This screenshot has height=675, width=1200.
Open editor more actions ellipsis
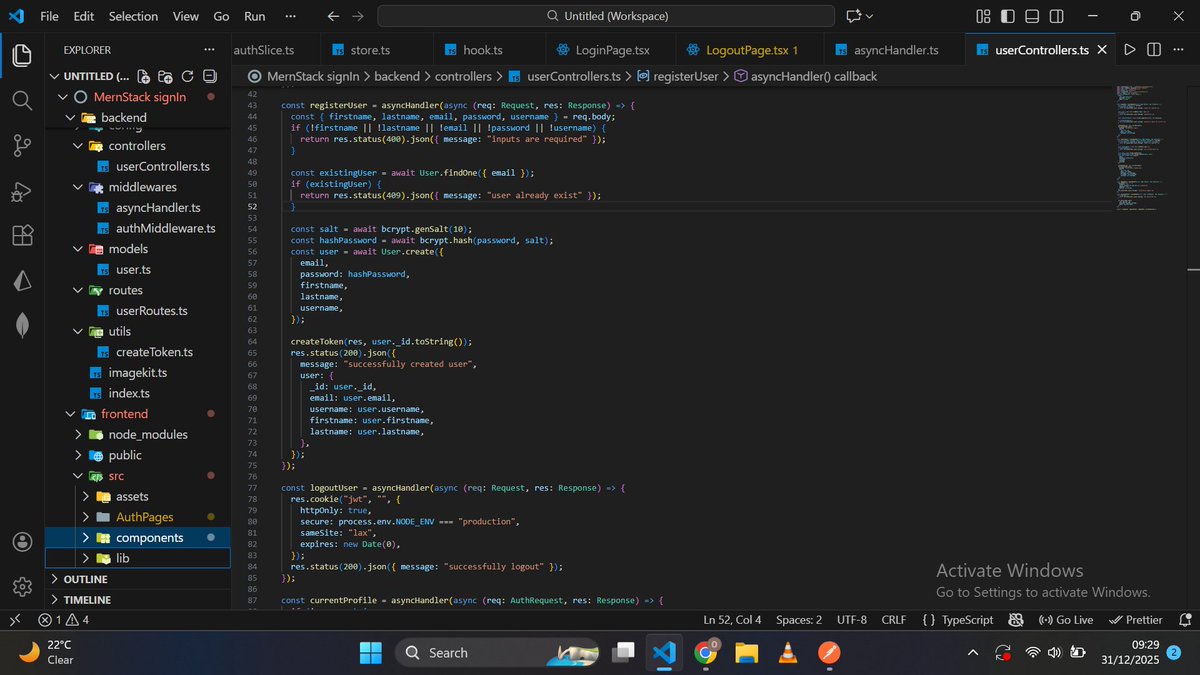click(x=1178, y=49)
